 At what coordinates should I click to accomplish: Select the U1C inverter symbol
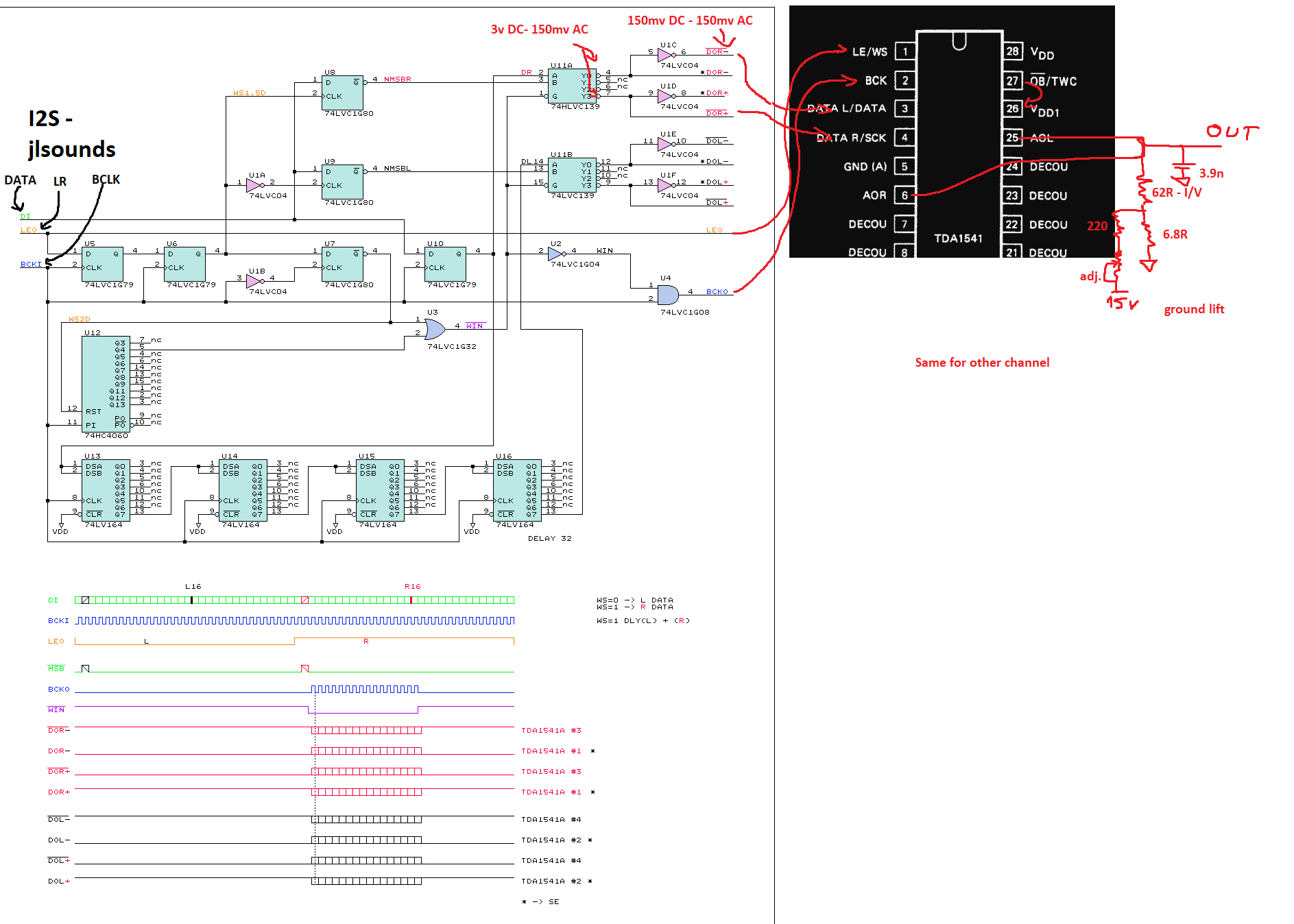pos(665,55)
